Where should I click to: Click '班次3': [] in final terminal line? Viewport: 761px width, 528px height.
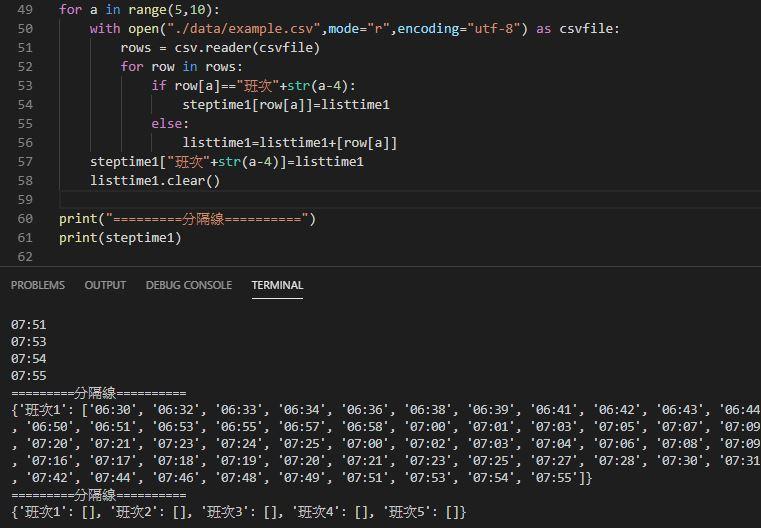click(x=239, y=512)
